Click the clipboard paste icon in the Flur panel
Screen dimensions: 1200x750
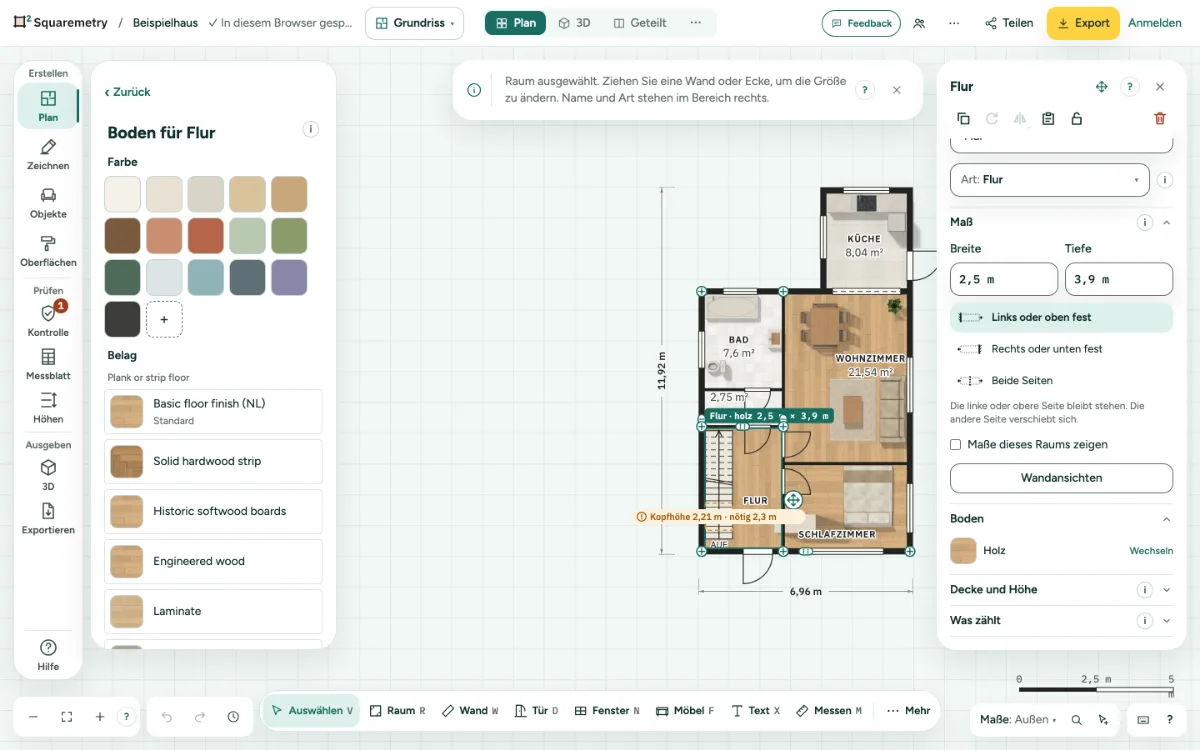coord(1048,118)
